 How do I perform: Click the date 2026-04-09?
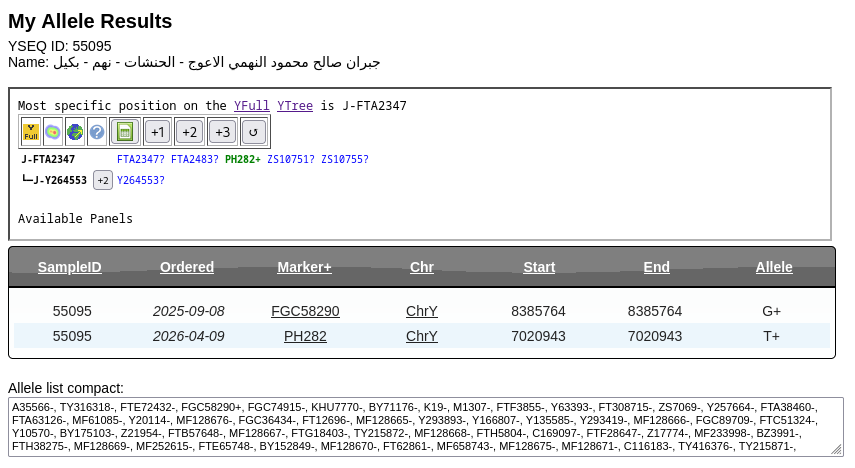[189, 336]
